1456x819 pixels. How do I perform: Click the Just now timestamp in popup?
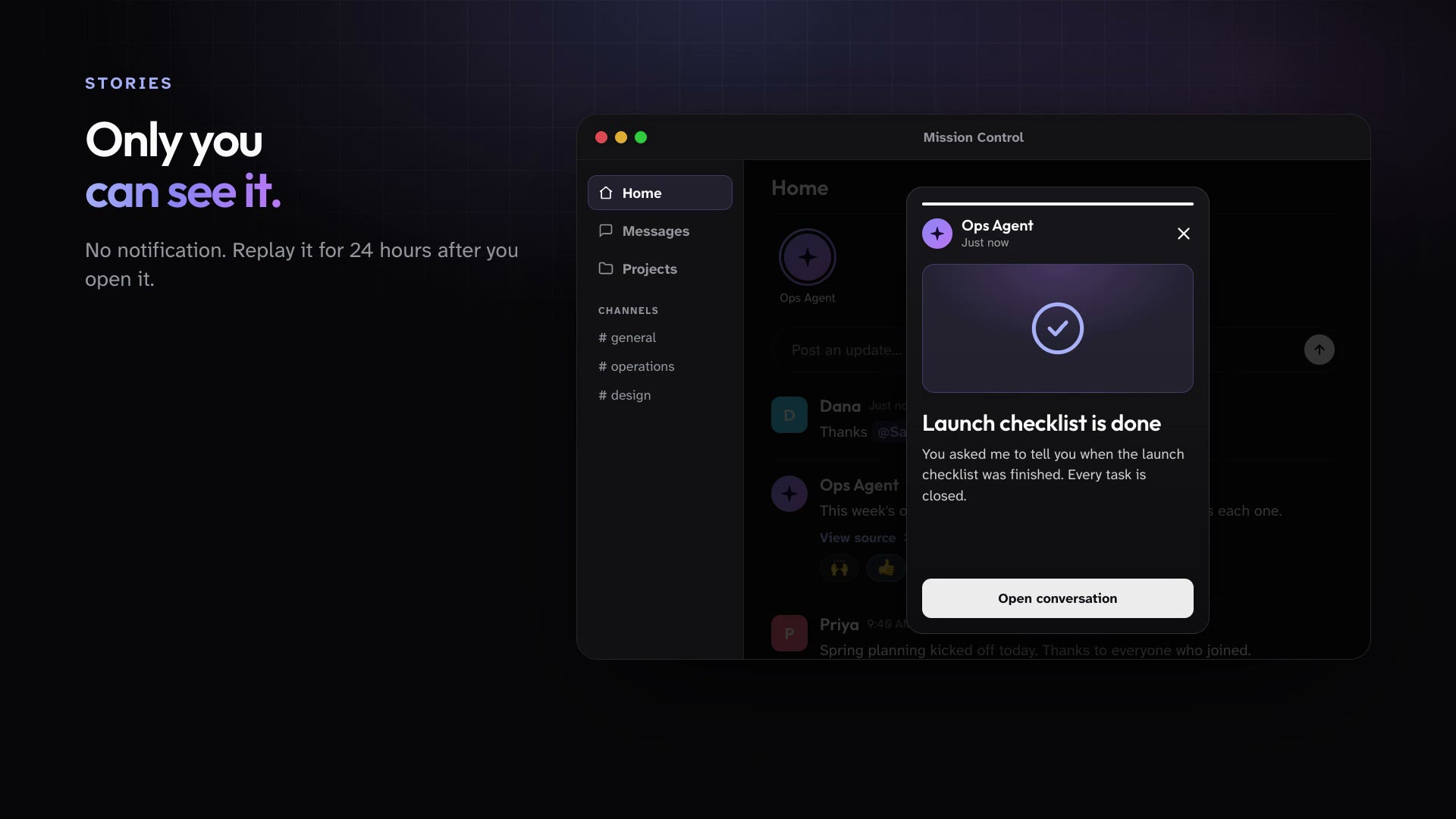985,243
